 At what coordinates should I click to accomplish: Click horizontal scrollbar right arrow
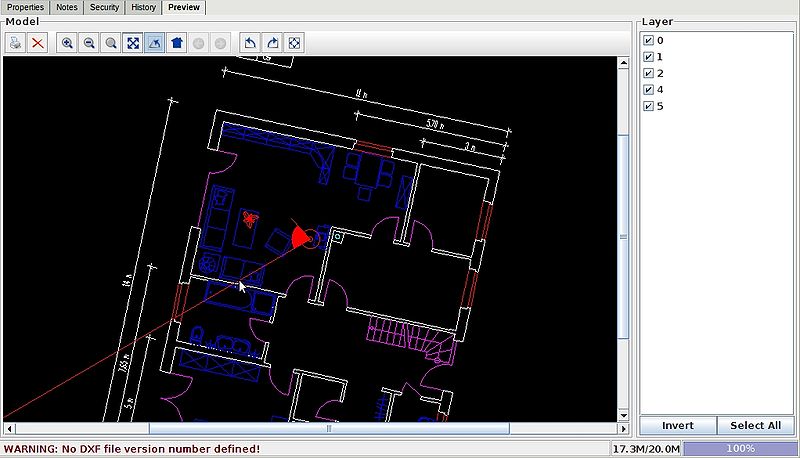pyautogui.click(x=623, y=428)
